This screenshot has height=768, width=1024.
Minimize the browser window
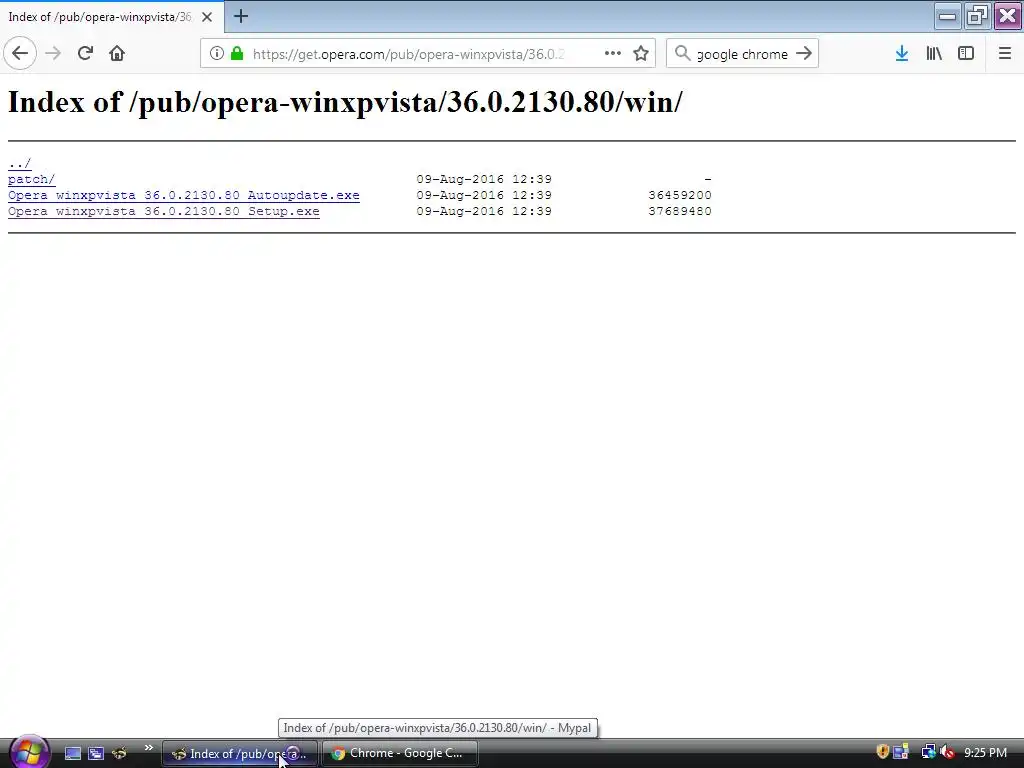tap(947, 16)
